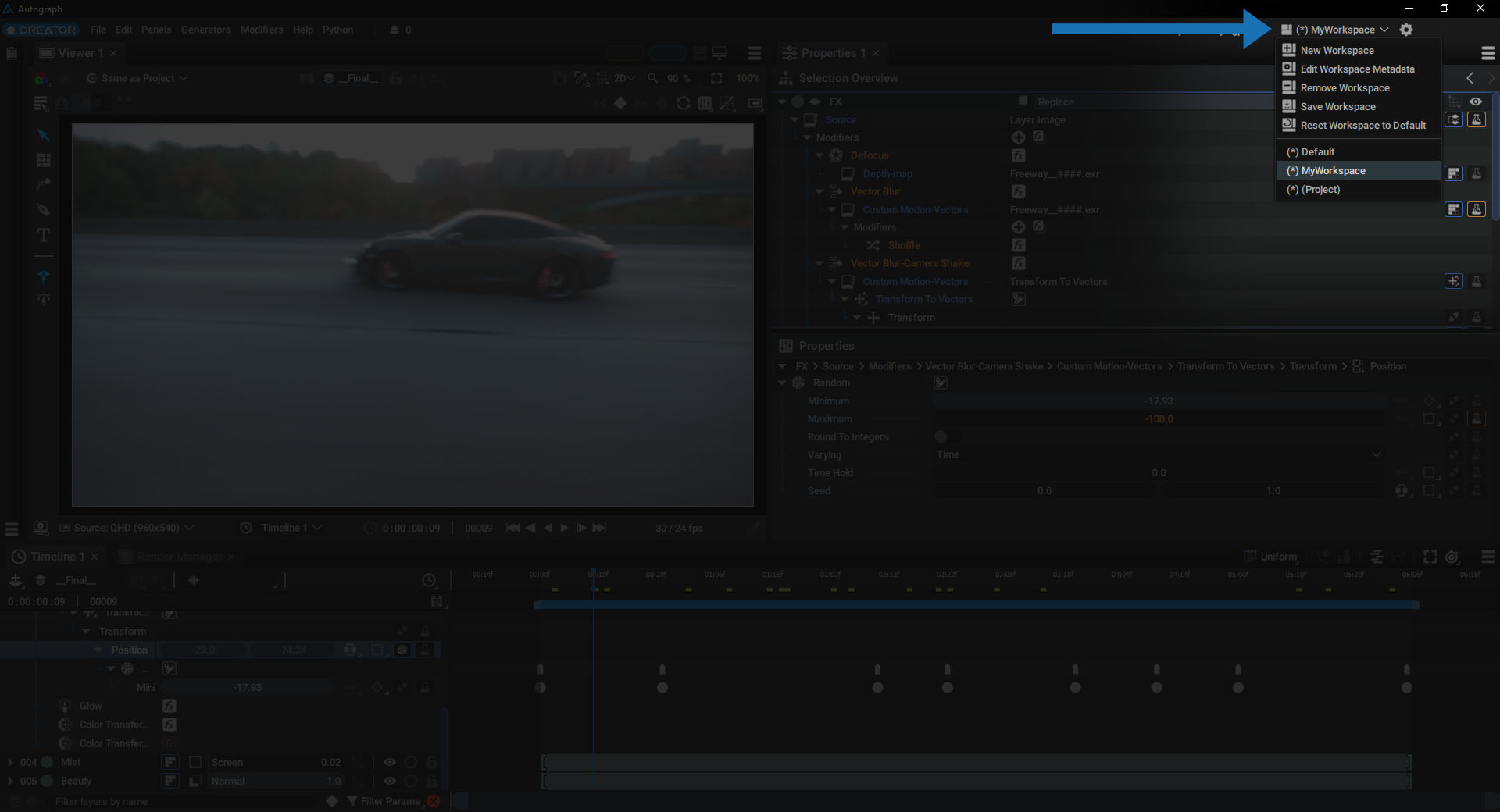Click the Time Hold value field 0.0
The height and width of the screenshot is (812, 1500).
pos(1159,472)
